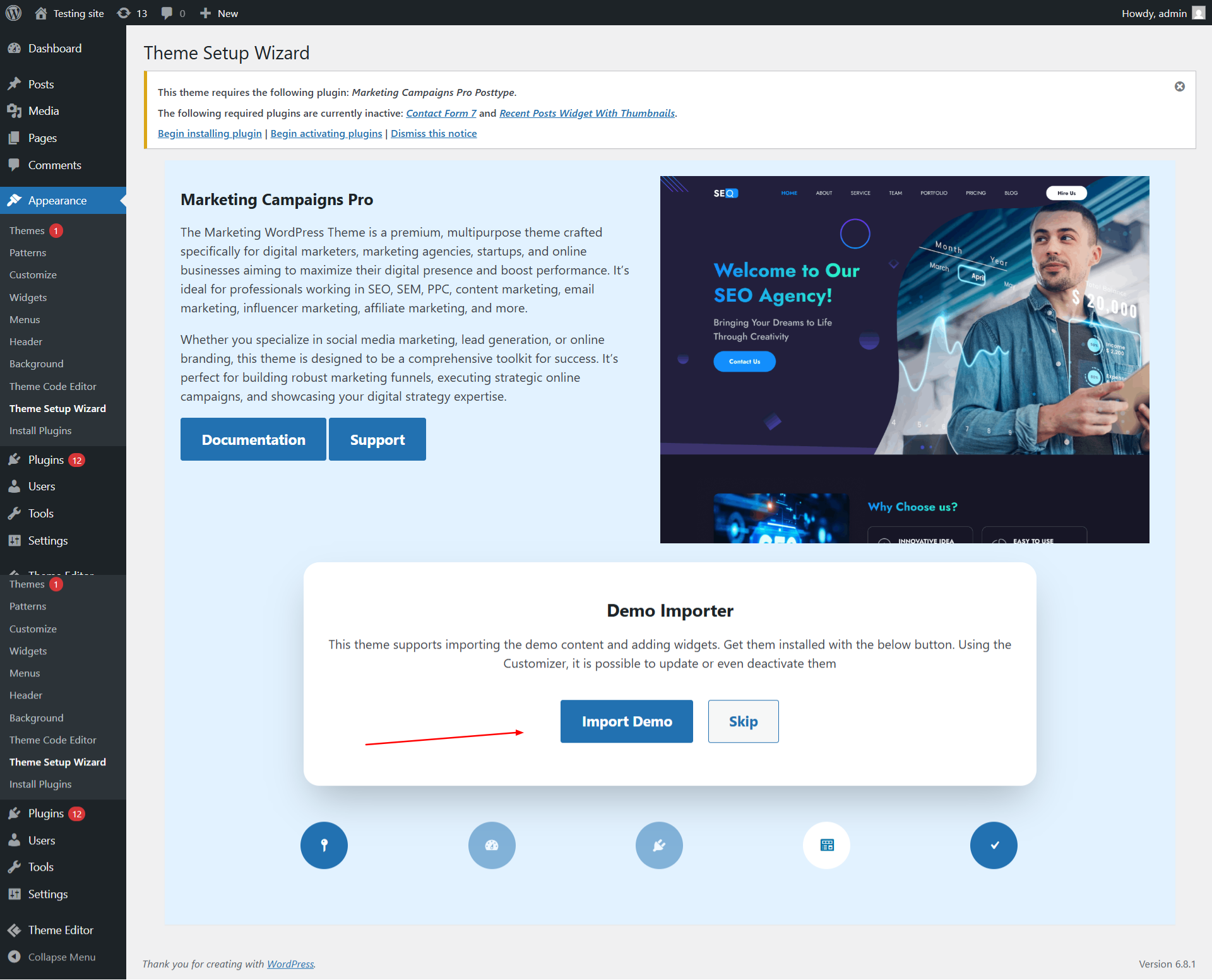
Task: Select the demo content table step icon
Action: [826, 846]
